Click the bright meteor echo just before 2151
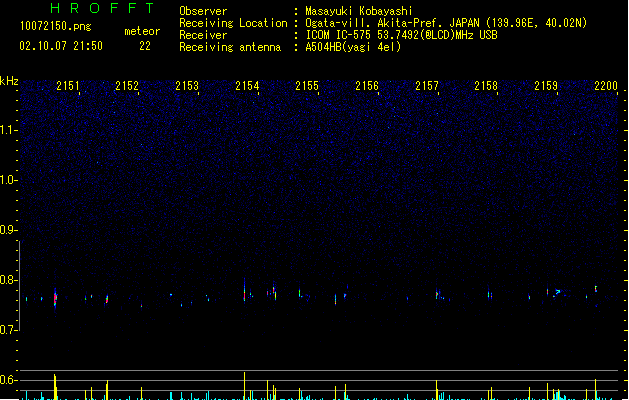Viewport: 629px width, 400px height. point(55,298)
